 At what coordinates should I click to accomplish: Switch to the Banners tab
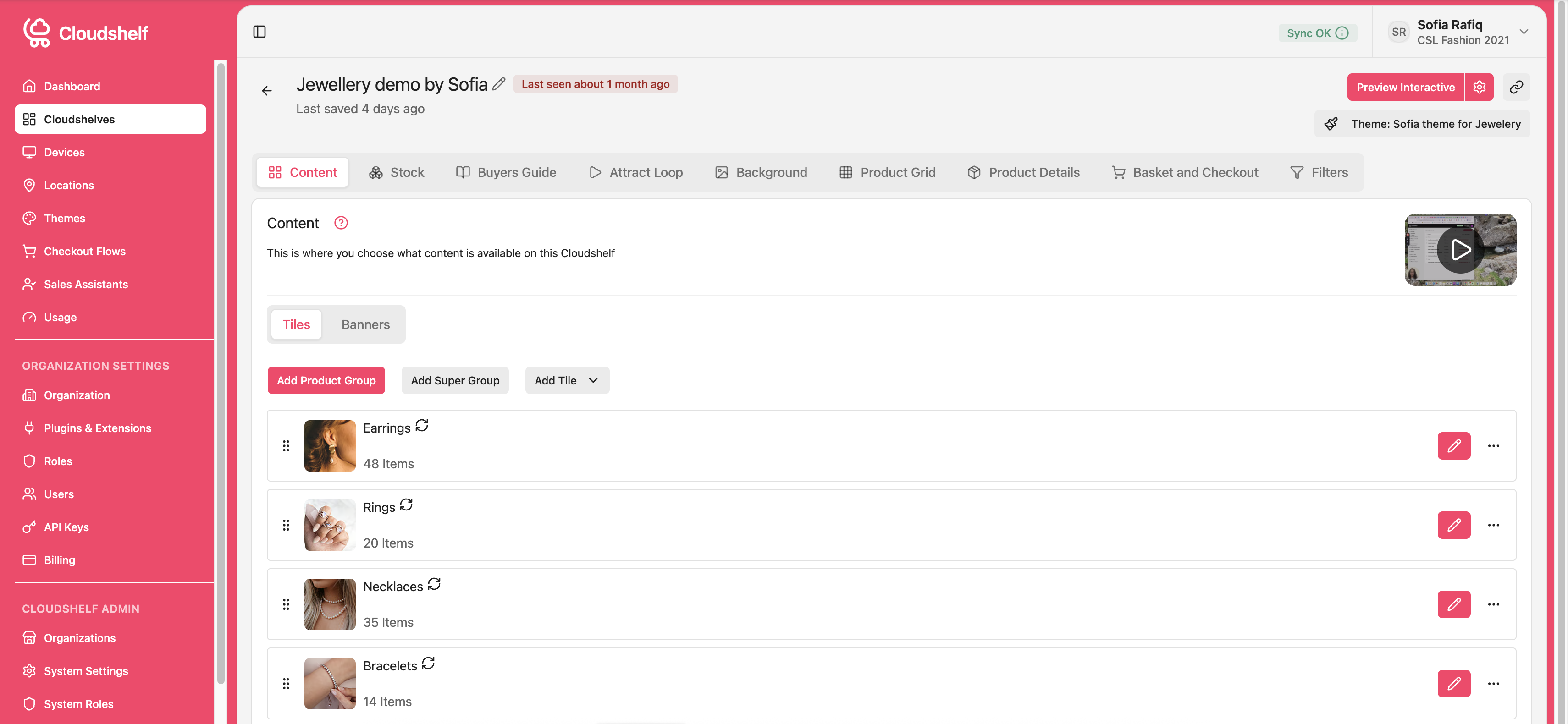click(365, 324)
